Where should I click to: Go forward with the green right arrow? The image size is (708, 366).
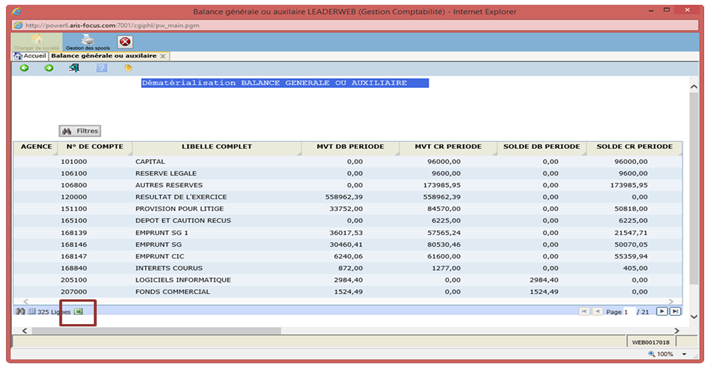coord(49,68)
